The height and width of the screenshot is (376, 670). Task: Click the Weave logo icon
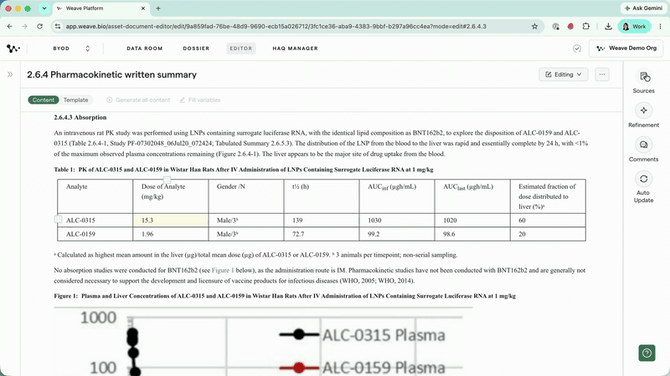pos(13,48)
